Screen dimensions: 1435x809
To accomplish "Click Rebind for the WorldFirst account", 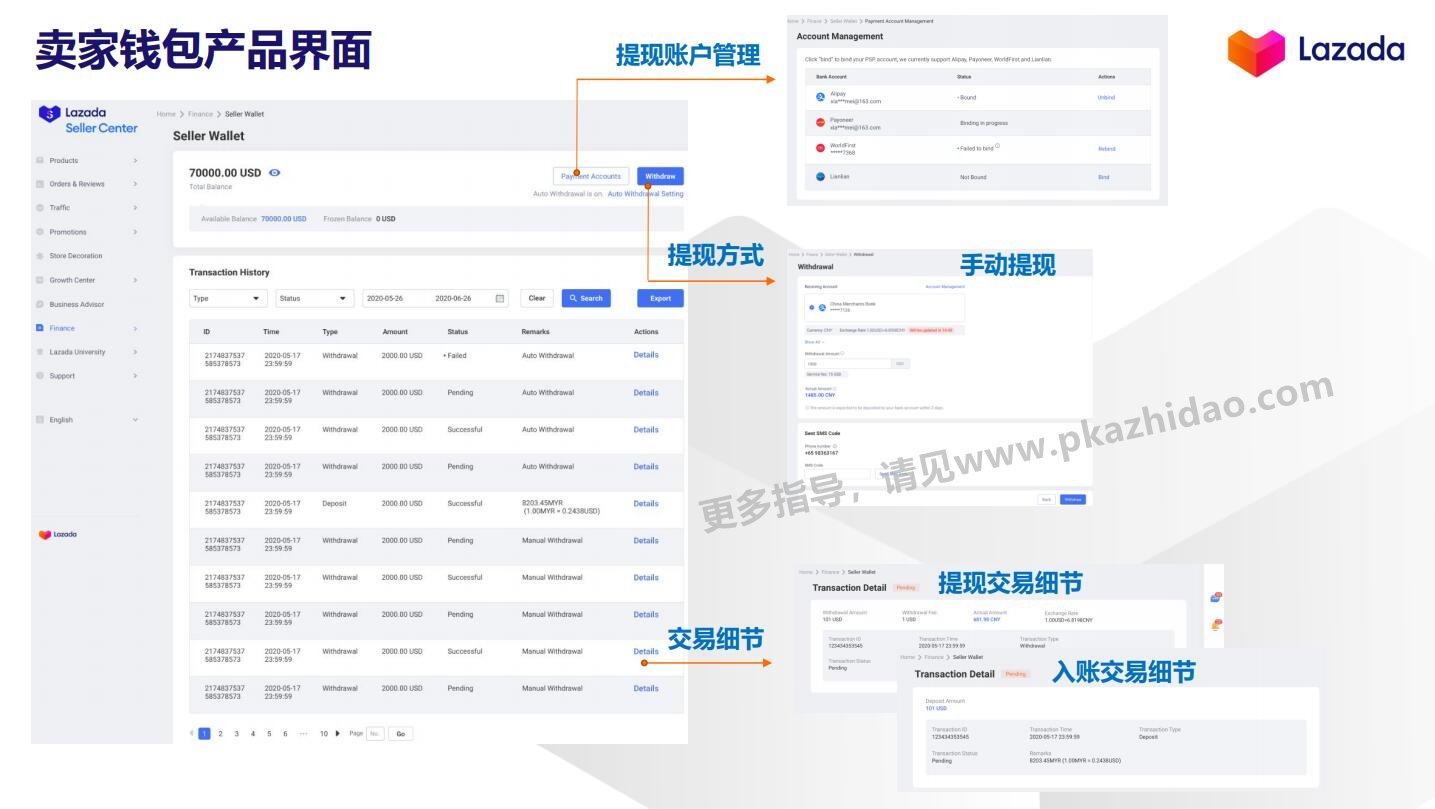I will tap(1106, 149).
